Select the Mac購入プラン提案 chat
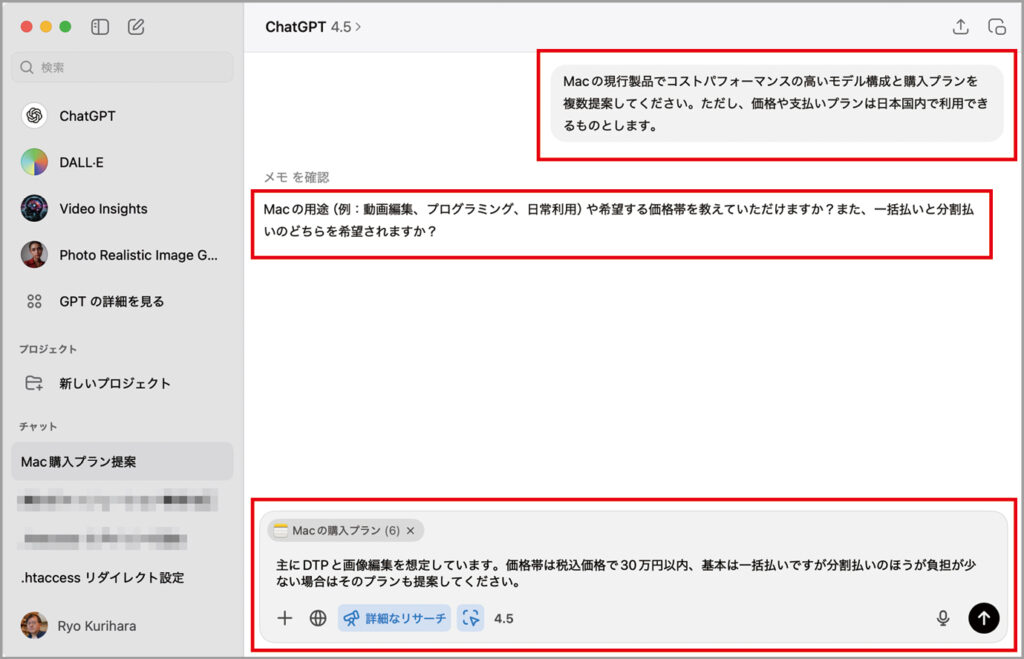The width and height of the screenshot is (1024, 659). [x=122, y=462]
